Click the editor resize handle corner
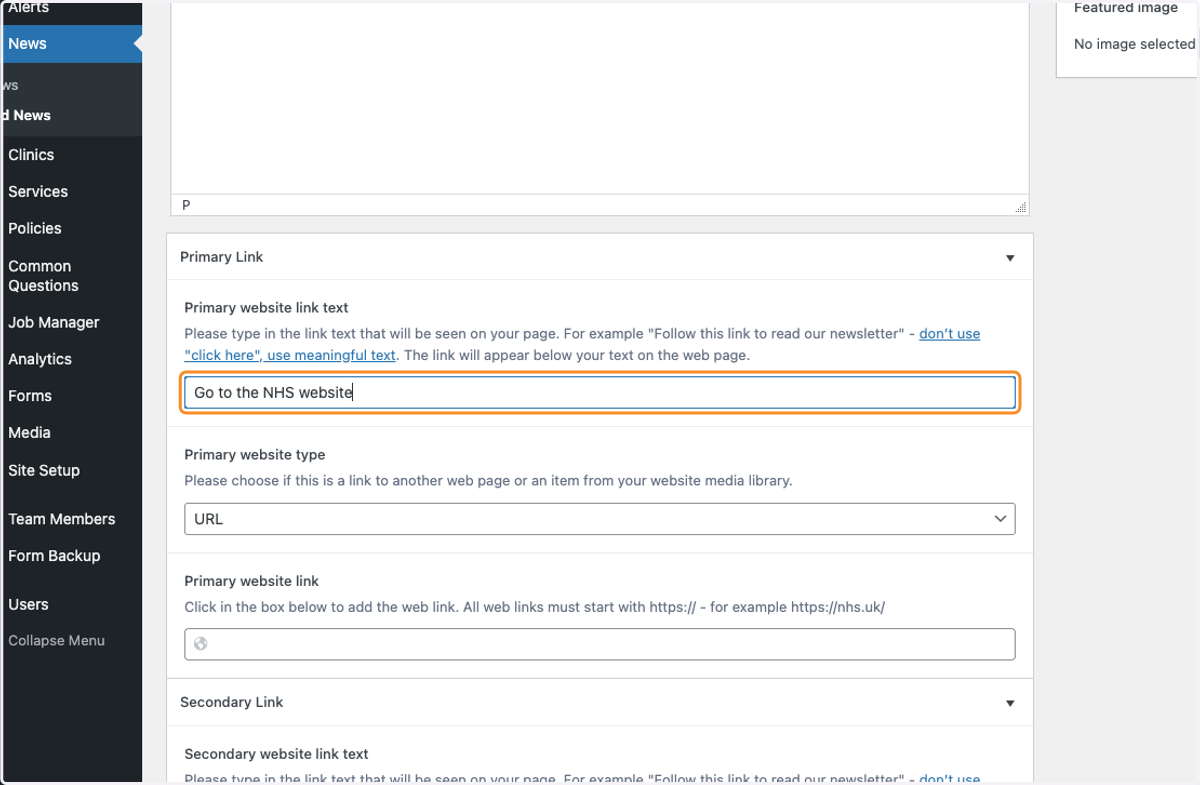This screenshot has height=785, width=1200. click(1021, 207)
